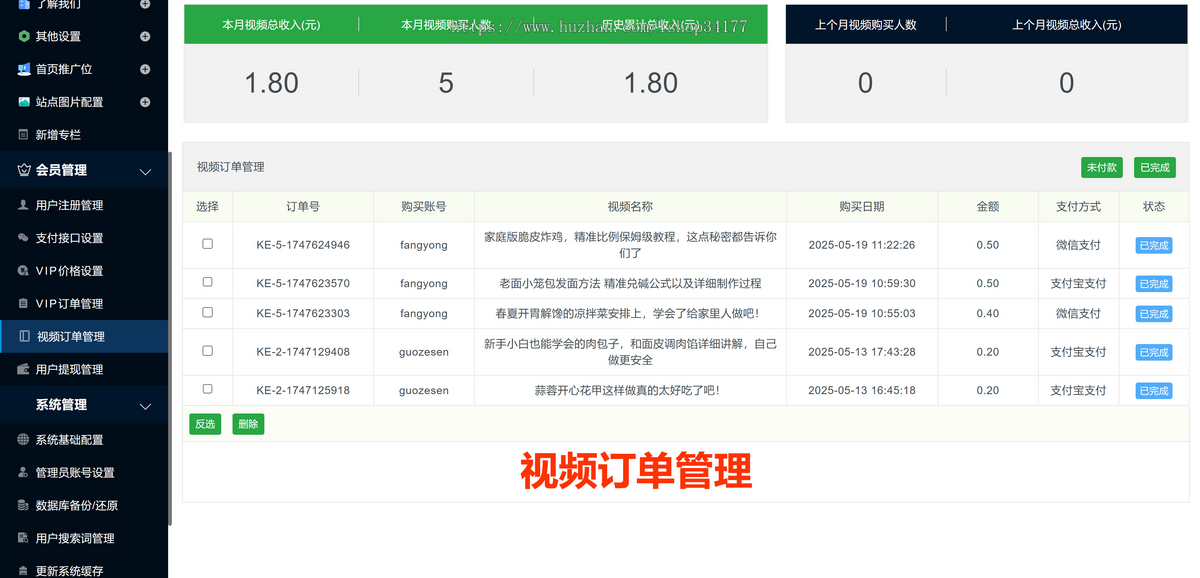Click the 系统基础配置 globe icon
The width and height of the screenshot is (1200, 578).
(24, 440)
